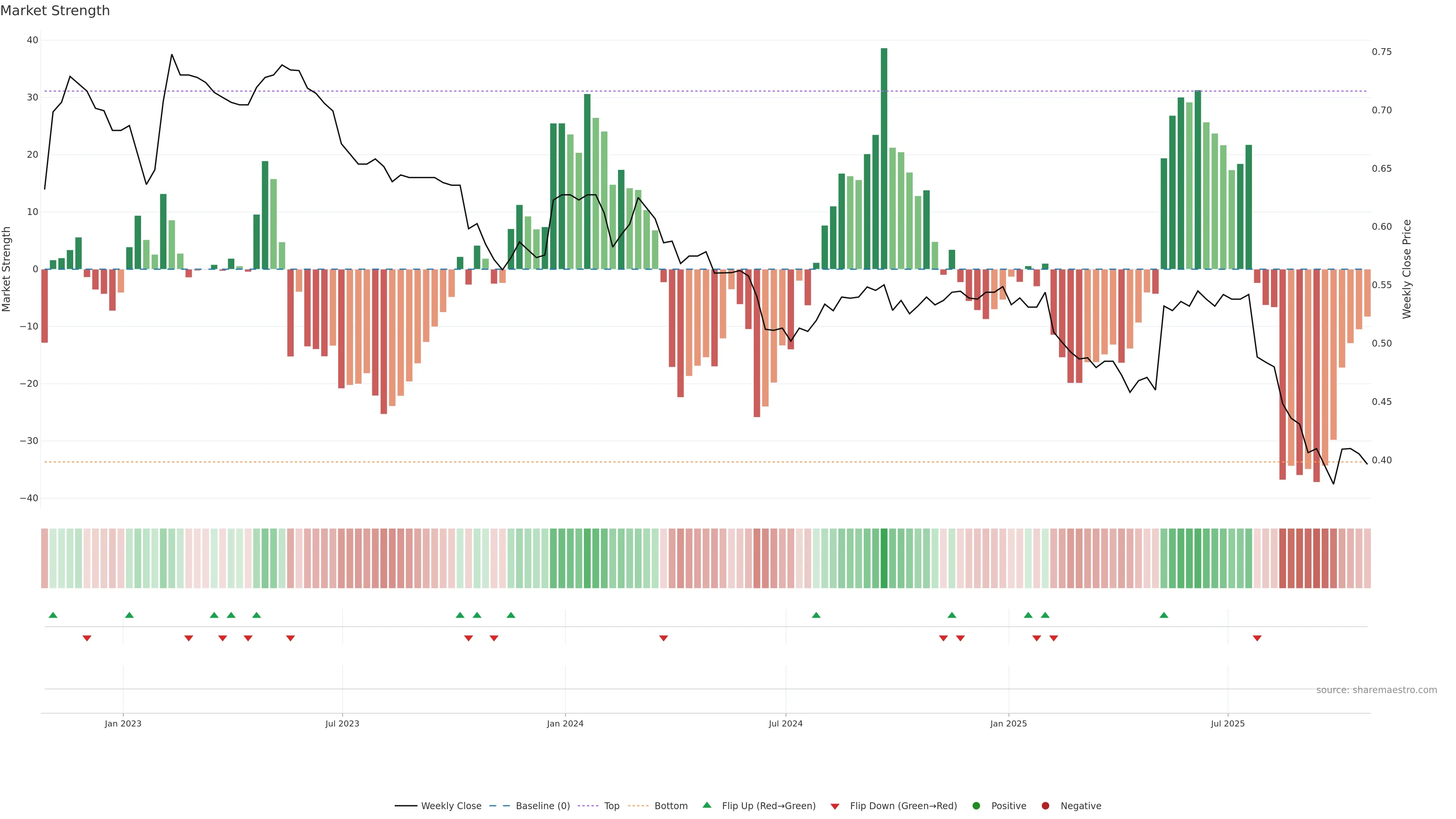1456x819 pixels.
Task: Click Negative red circle legend icon
Action: click(x=1045, y=806)
